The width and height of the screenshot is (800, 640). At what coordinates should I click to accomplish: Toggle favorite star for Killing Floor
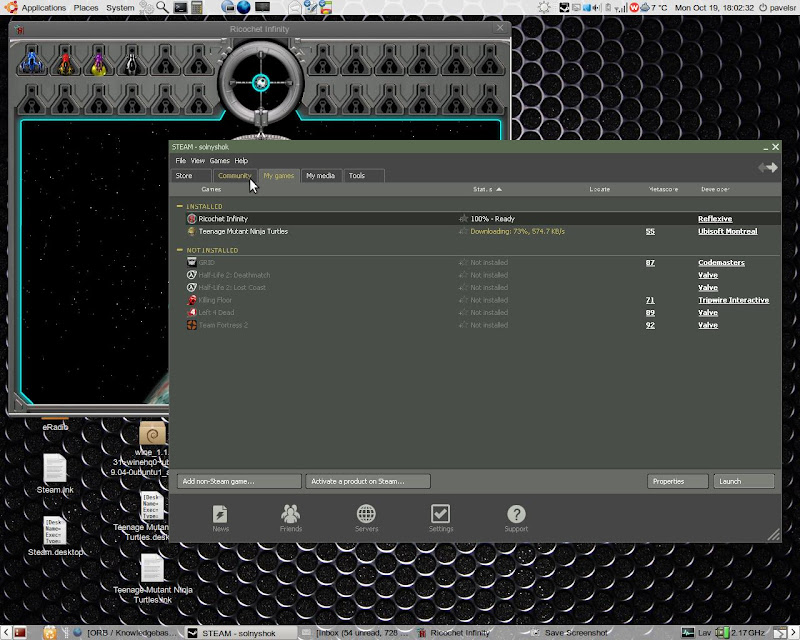click(x=463, y=300)
